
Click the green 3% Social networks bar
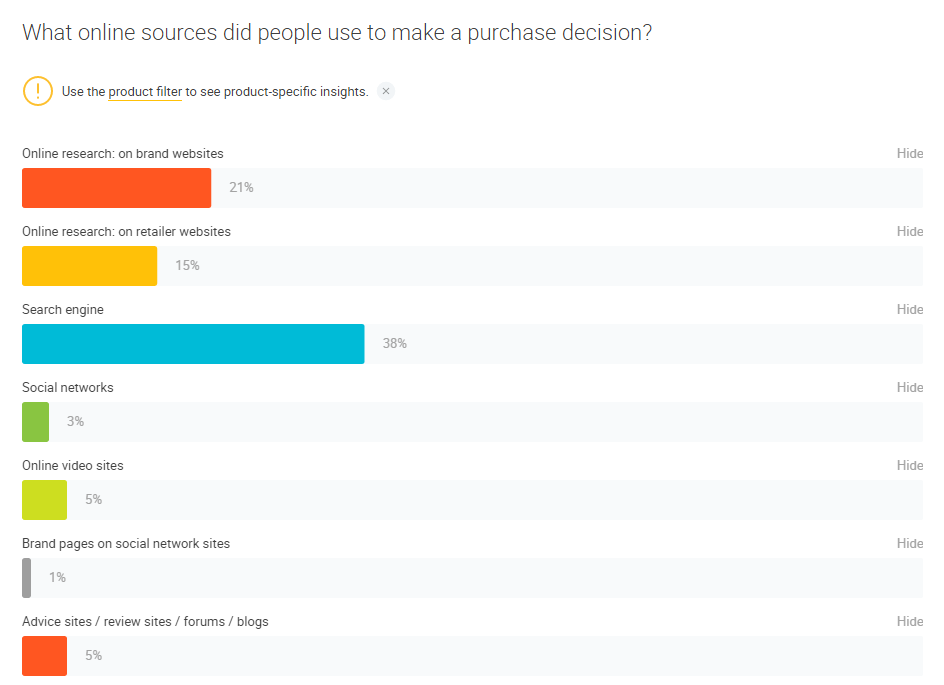(35, 422)
